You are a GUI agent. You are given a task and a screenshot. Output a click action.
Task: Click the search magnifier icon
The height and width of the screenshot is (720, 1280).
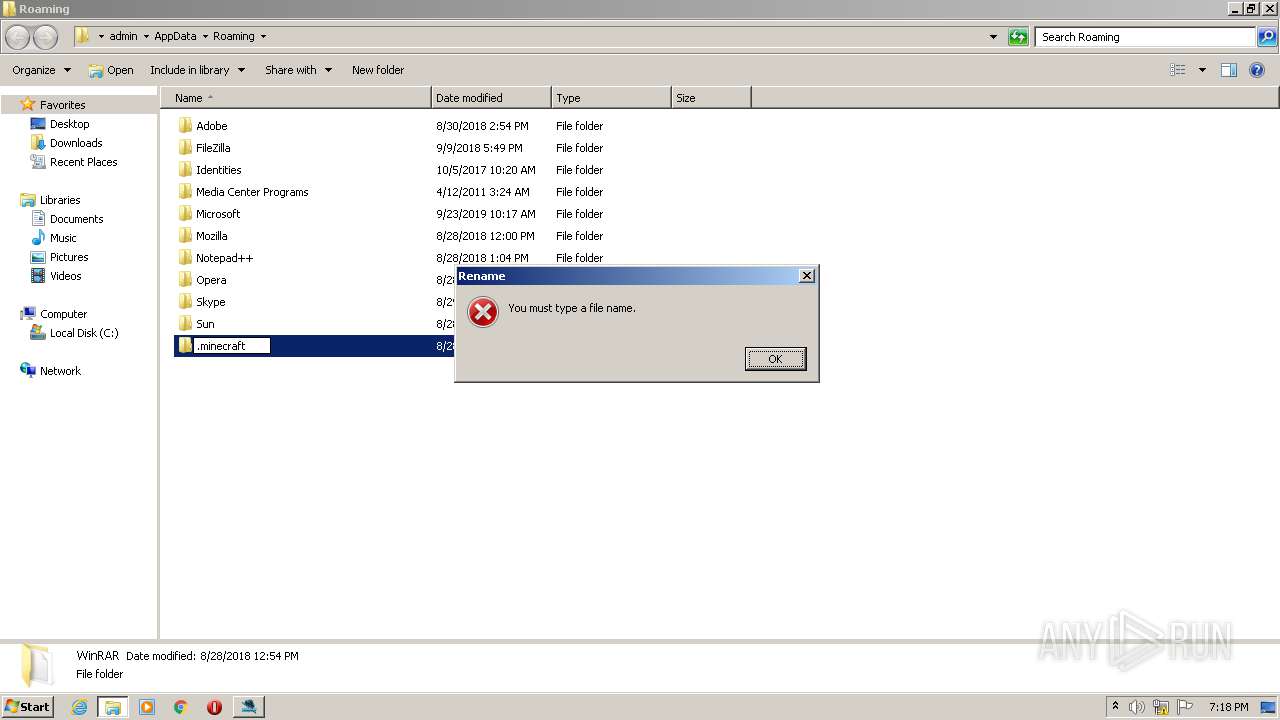point(1267,37)
